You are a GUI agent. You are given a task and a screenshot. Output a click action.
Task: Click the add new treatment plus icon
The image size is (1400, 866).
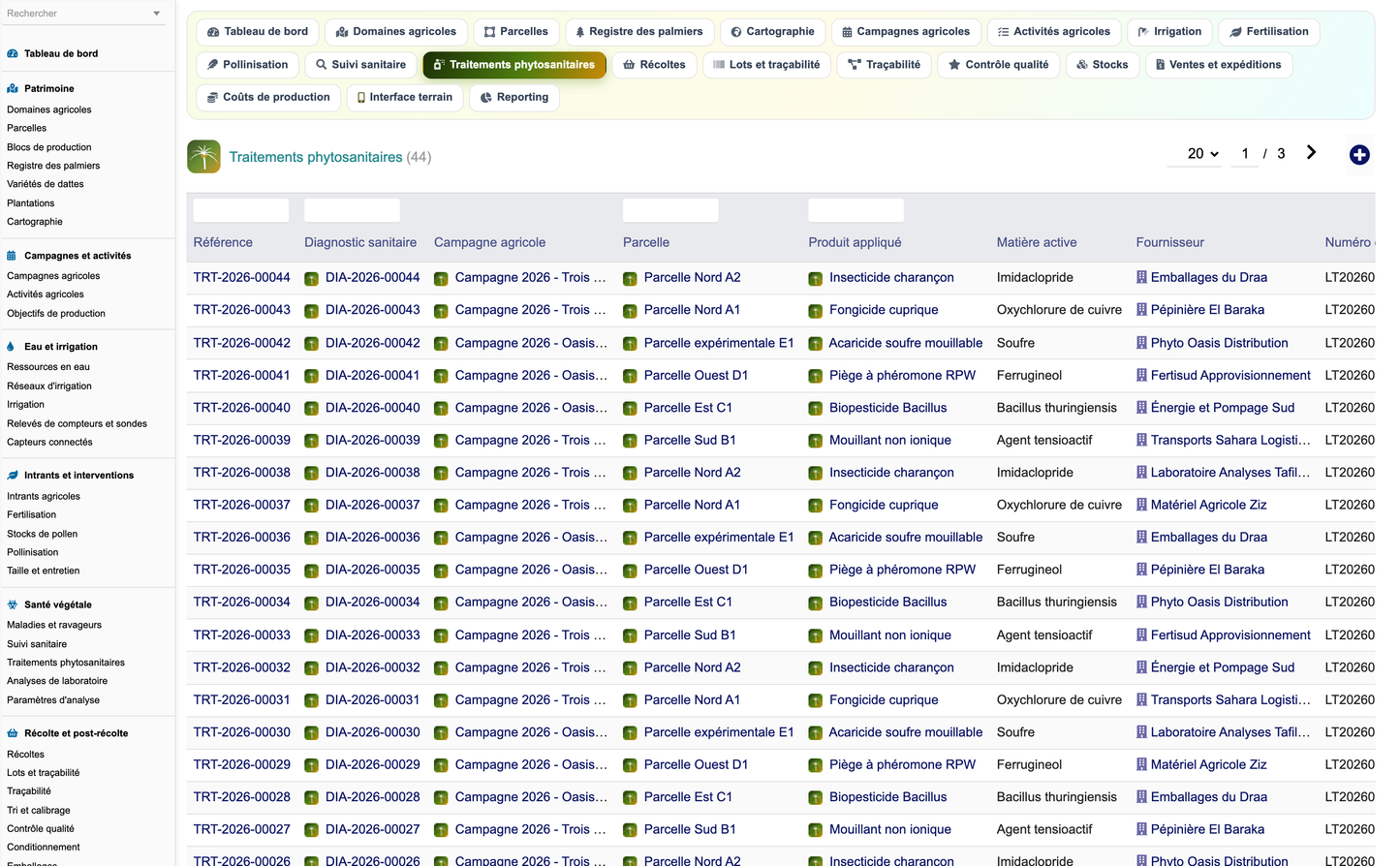(x=1359, y=155)
